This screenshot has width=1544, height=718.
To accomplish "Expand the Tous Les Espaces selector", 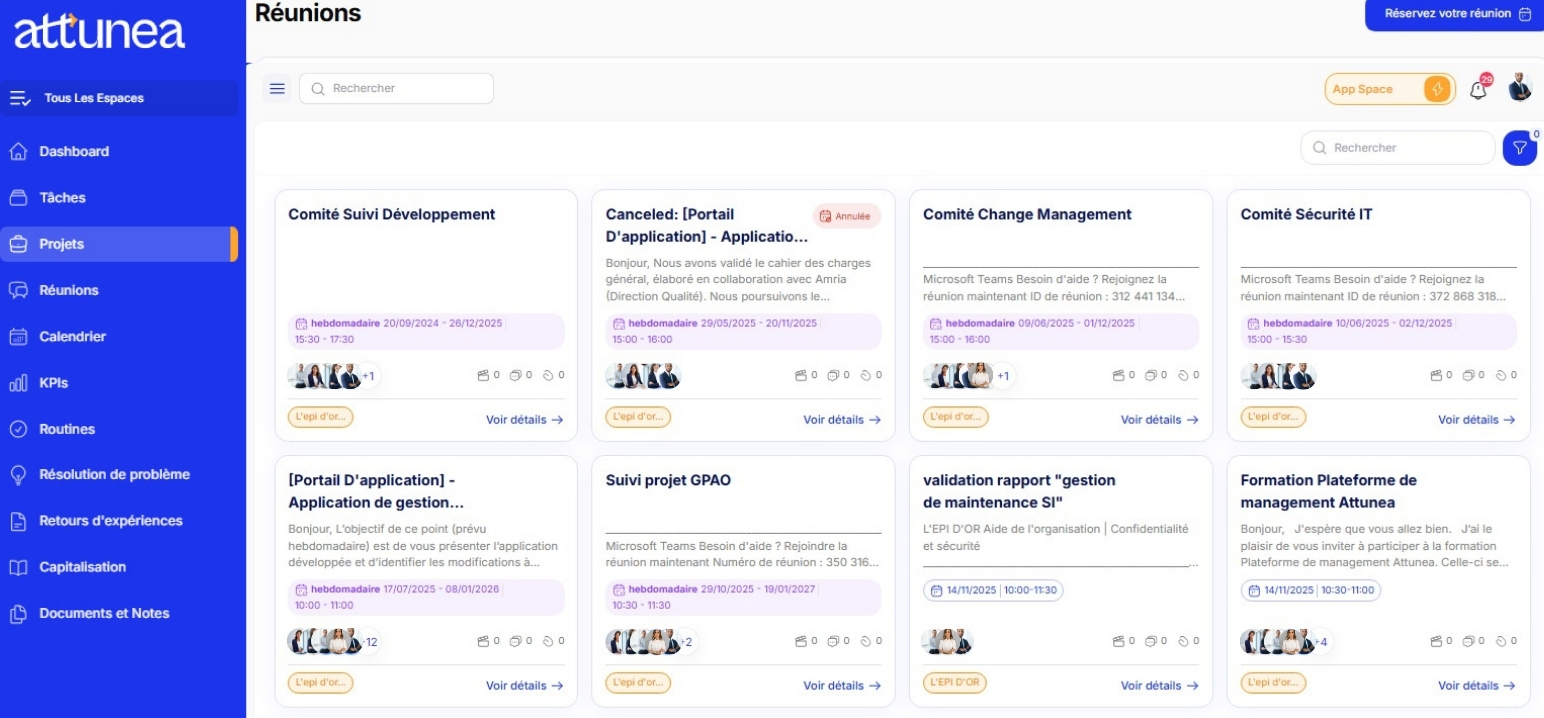I will click(118, 98).
